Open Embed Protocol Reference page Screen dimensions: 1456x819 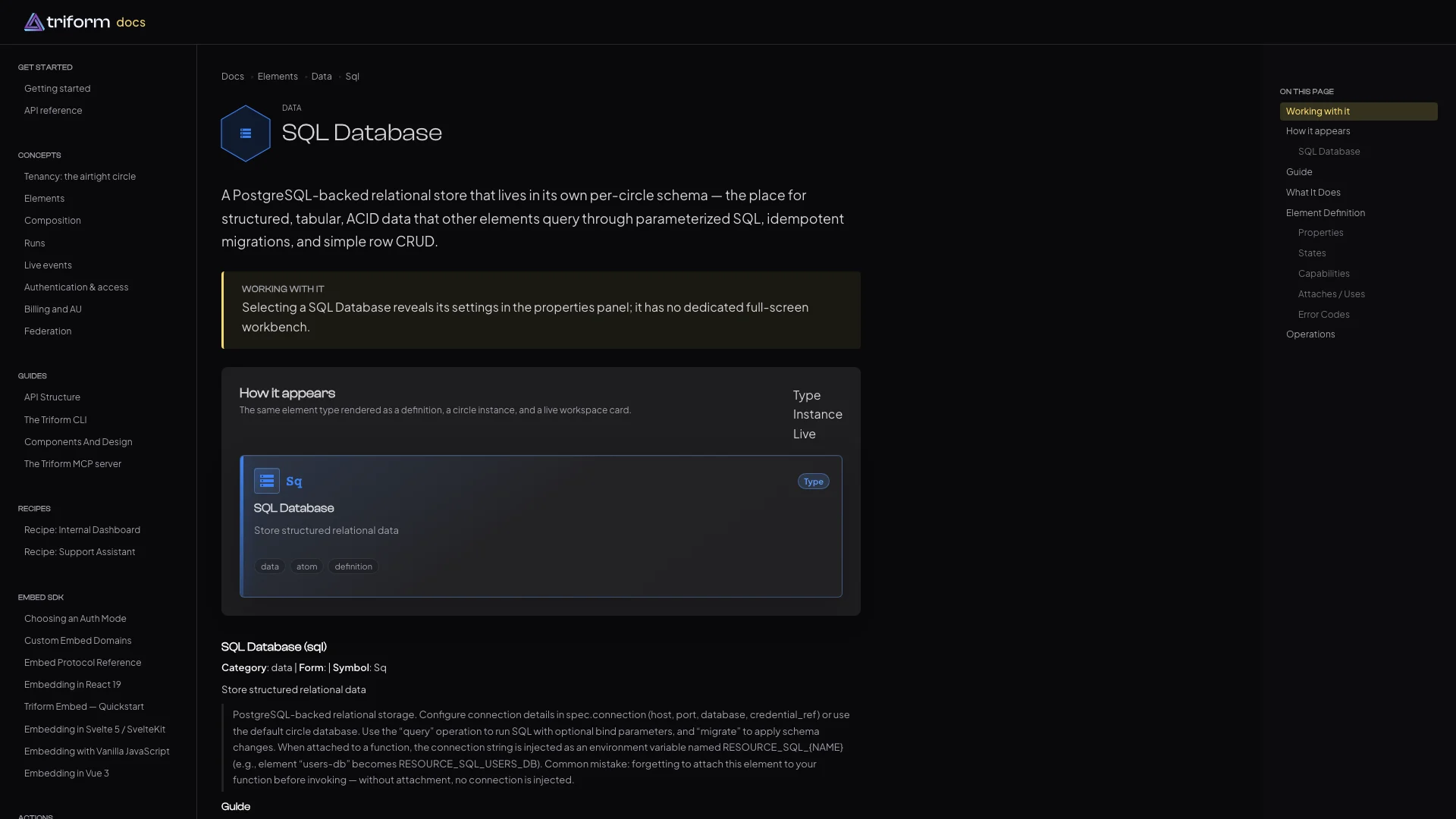coord(83,663)
